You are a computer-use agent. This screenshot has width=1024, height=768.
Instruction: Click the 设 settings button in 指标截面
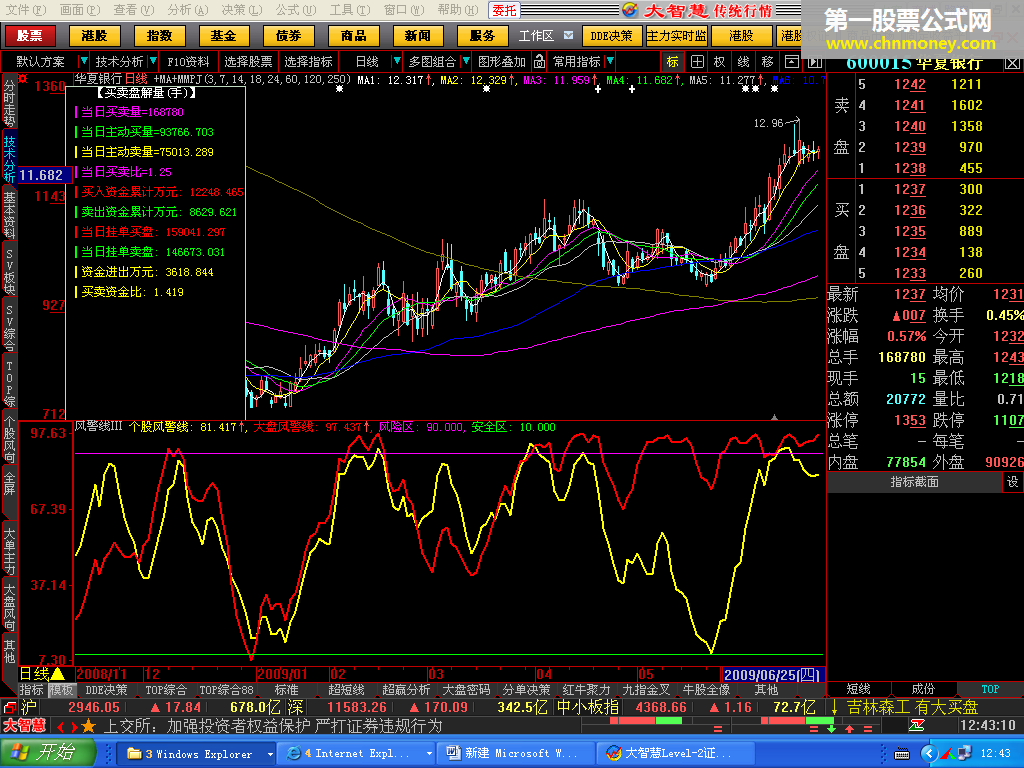click(1012, 482)
